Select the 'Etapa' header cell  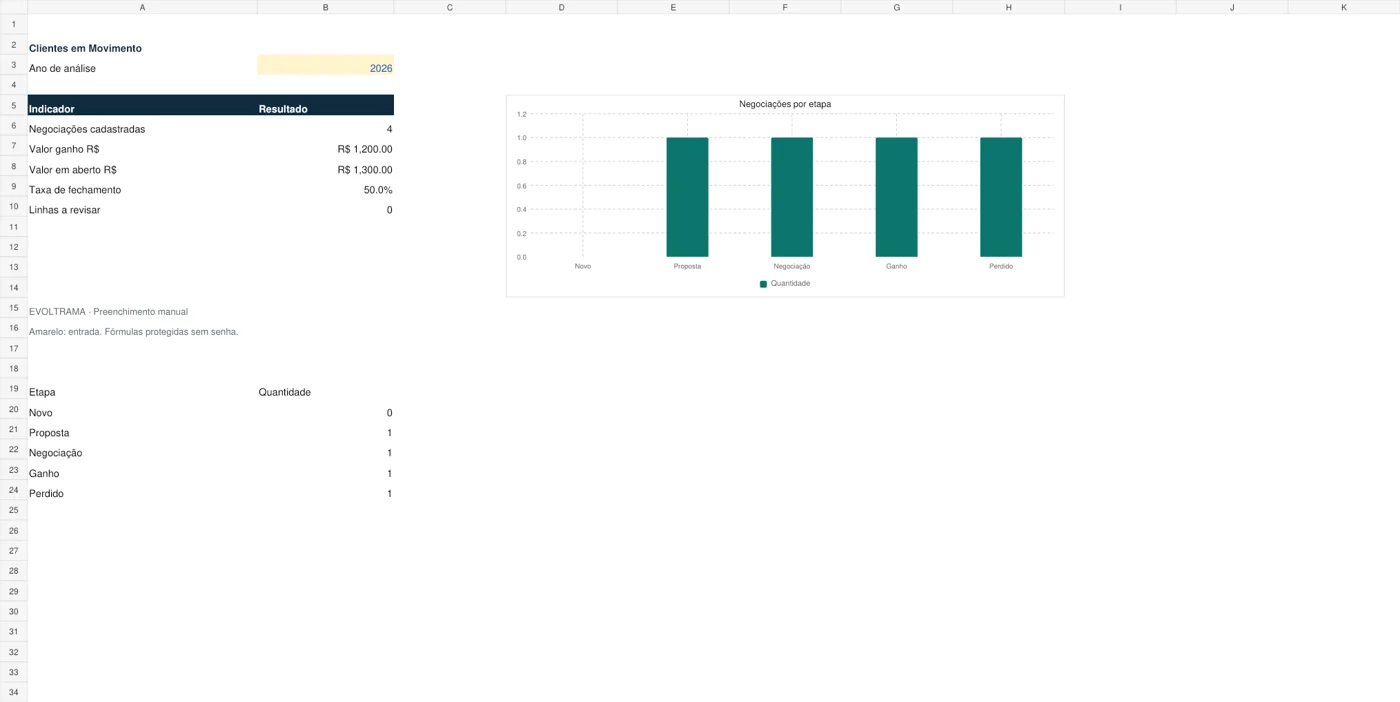coord(142,390)
